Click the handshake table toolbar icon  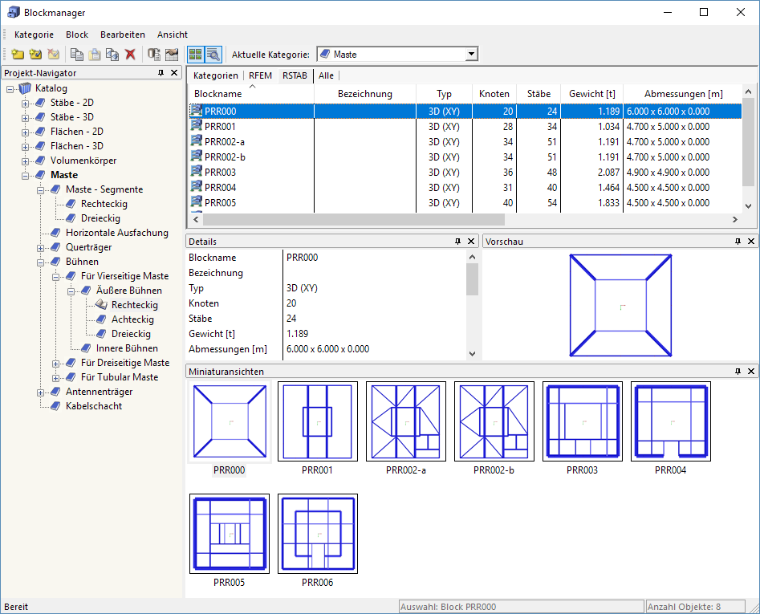tap(172, 54)
